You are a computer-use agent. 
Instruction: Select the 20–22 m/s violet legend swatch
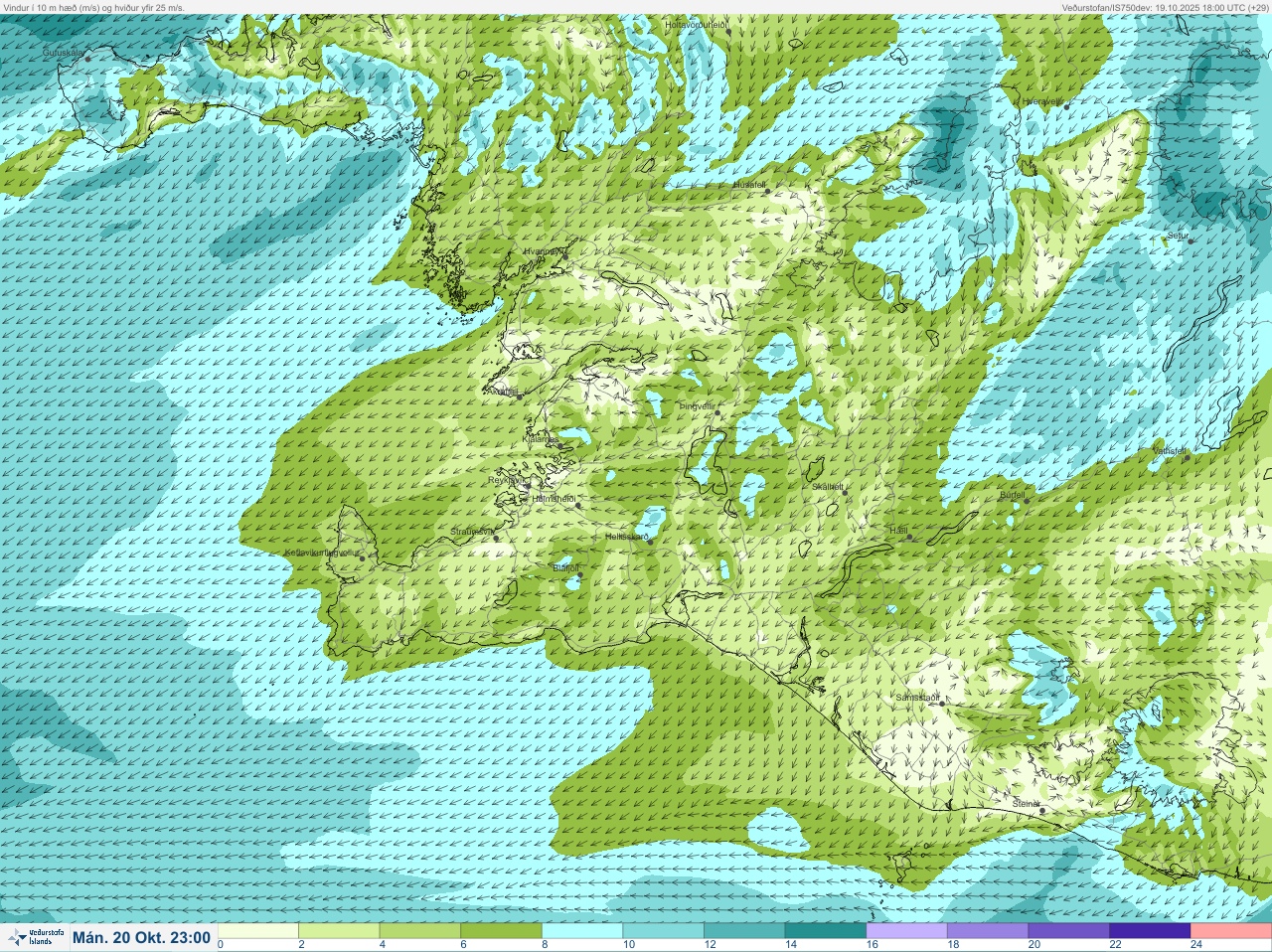tap(1069, 931)
